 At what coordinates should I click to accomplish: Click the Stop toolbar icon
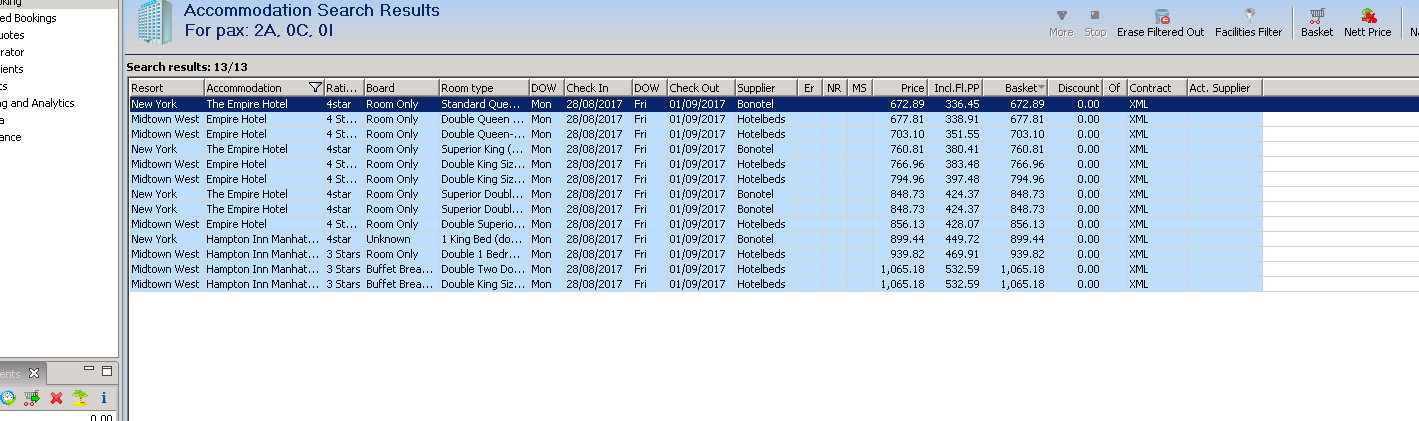point(1095,15)
